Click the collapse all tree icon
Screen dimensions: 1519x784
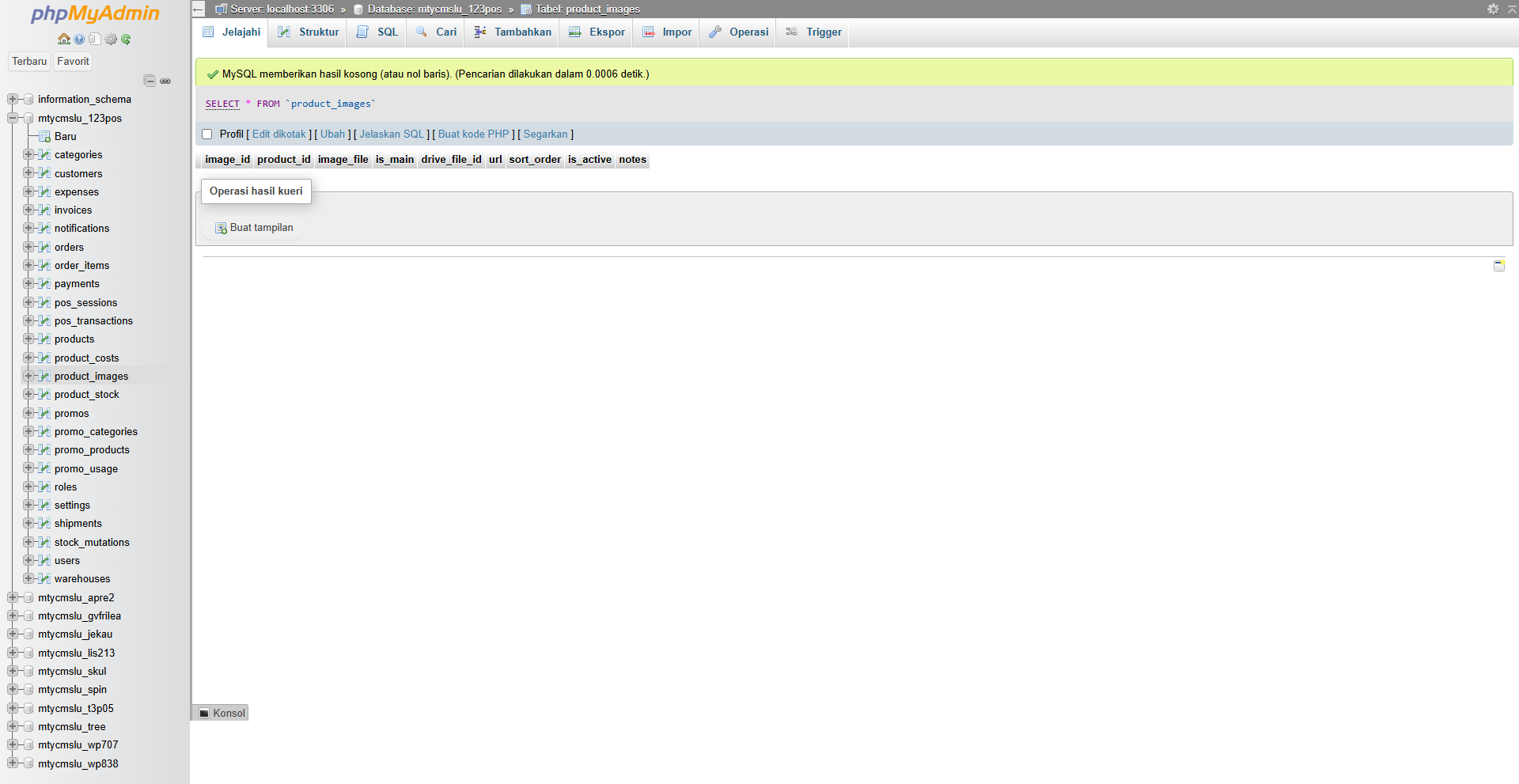coord(150,81)
